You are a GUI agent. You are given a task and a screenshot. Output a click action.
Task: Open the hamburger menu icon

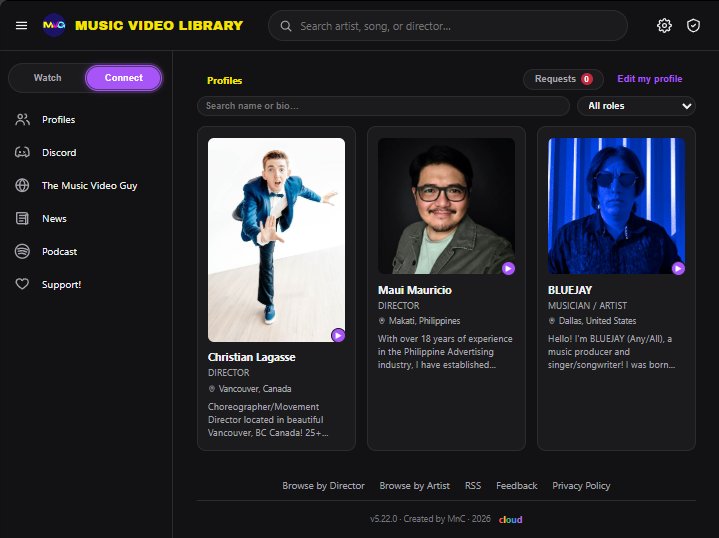coord(22,26)
